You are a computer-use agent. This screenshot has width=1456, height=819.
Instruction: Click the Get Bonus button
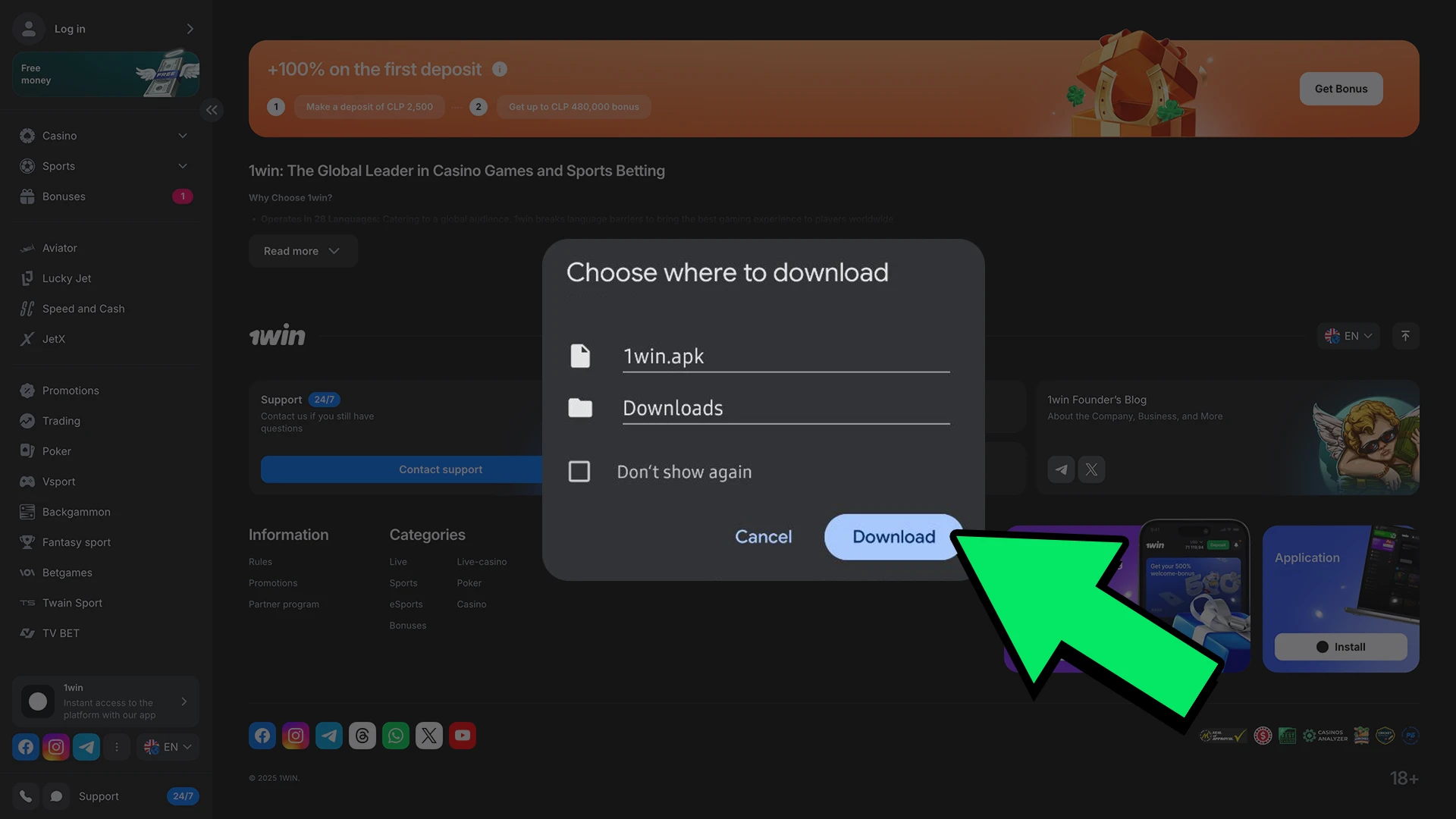[x=1341, y=89]
